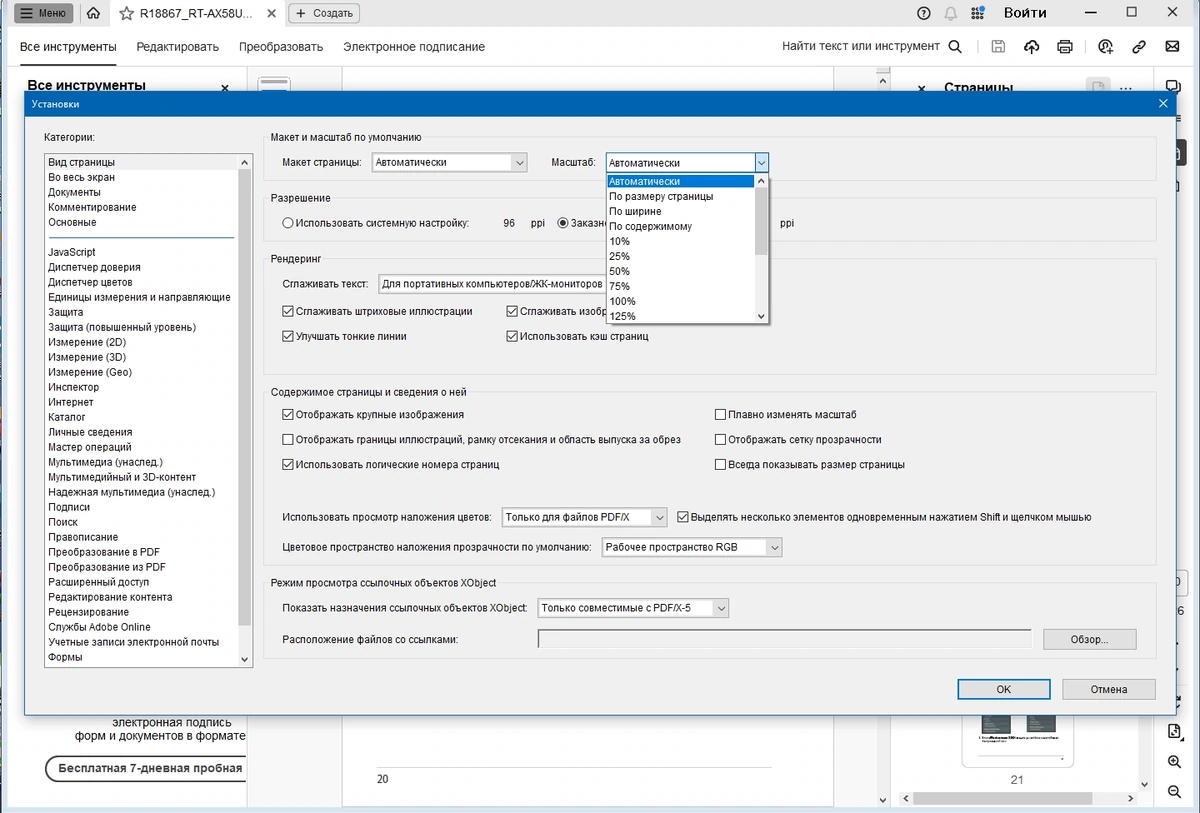The width and height of the screenshot is (1200, 813).
Task: Open the notifications bell icon
Action: (x=950, y=13)
